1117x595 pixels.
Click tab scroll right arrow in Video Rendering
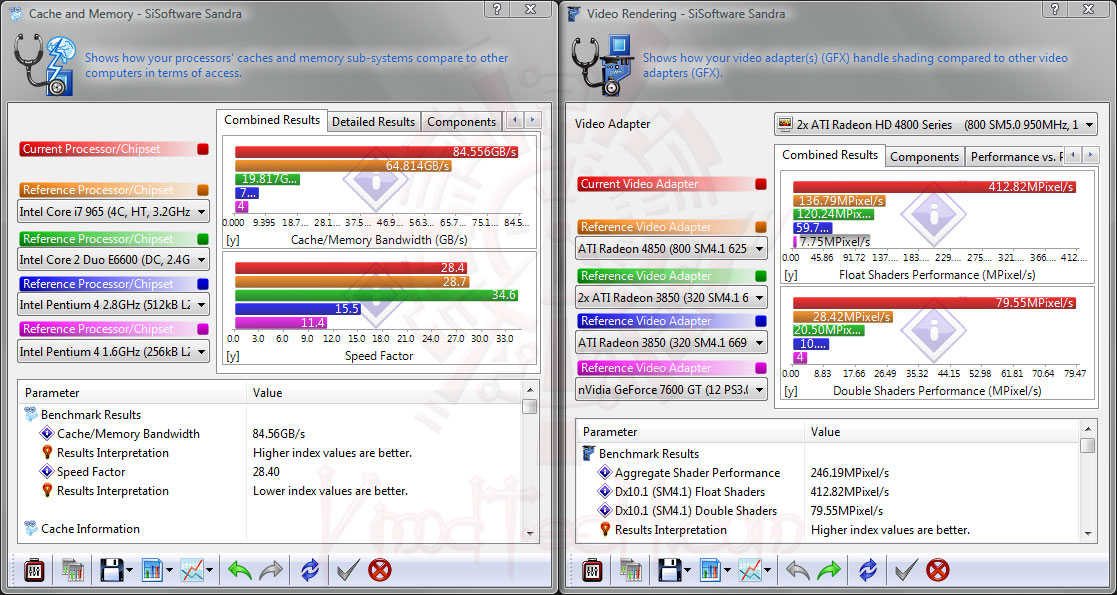(x=1090, y=155)
